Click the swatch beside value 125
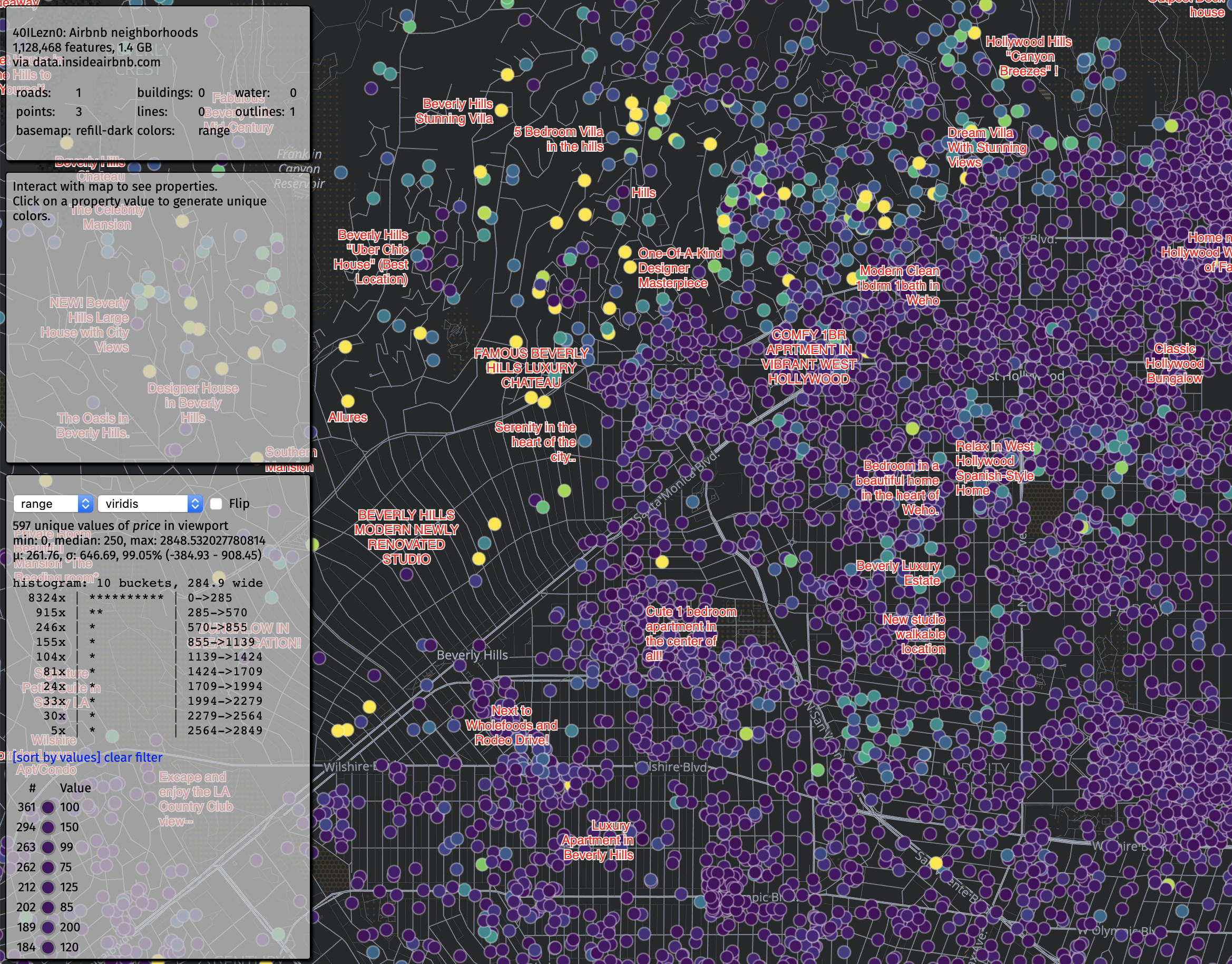The width and height of the screenshot is (1232, 964). (x=48, y=887)
